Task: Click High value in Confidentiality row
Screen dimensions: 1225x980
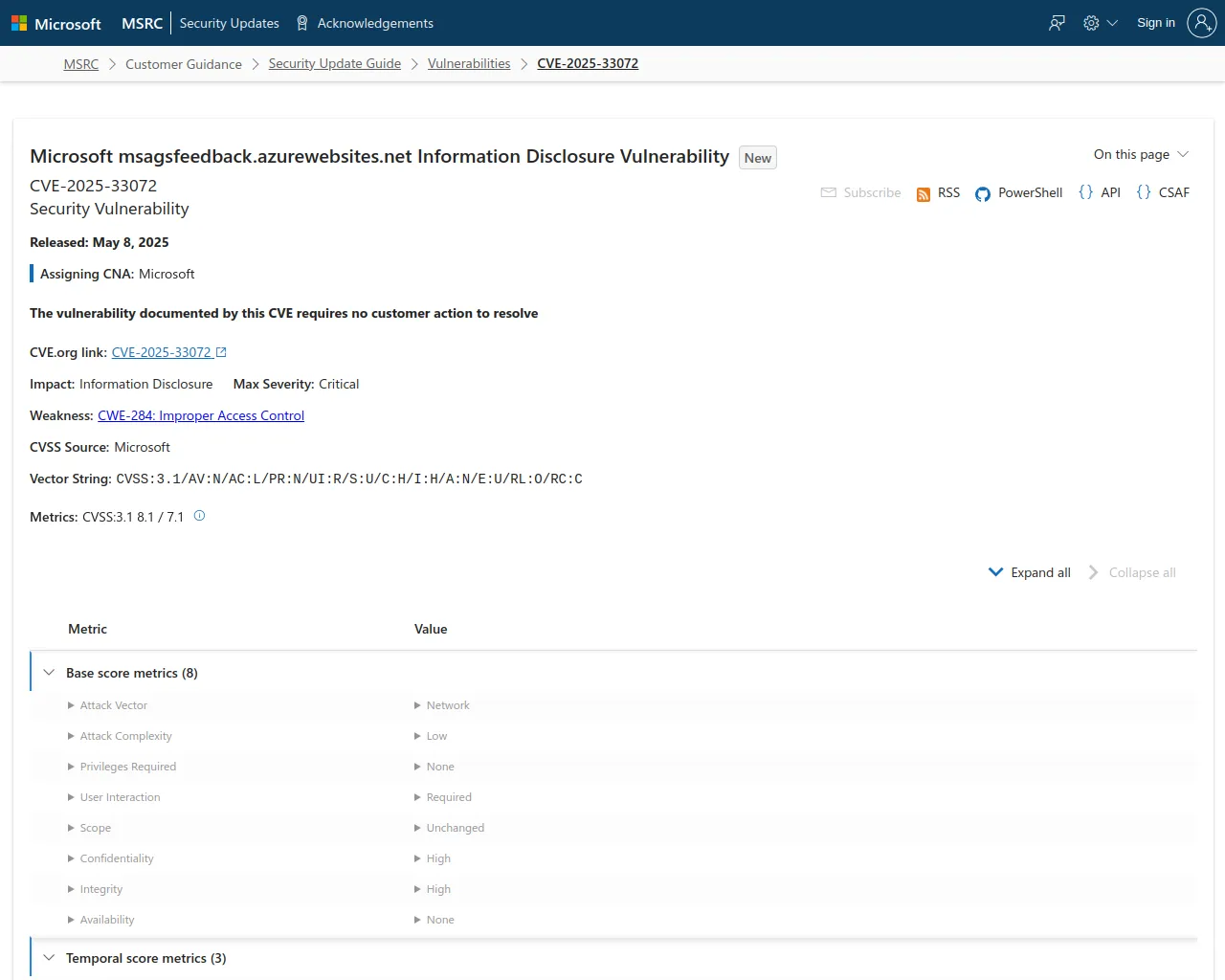Action: click(438, 858)
